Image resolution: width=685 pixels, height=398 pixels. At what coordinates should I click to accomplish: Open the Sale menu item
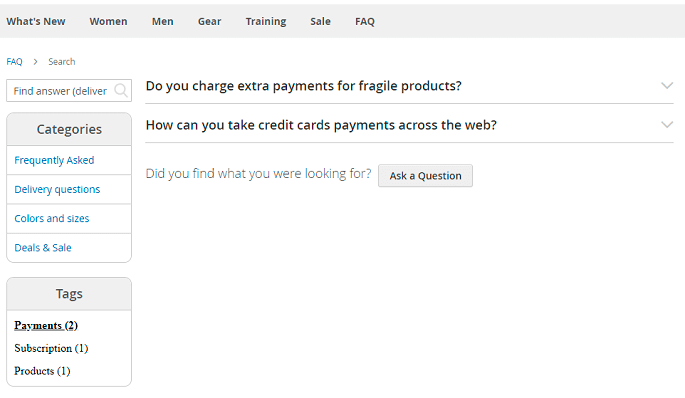pos(320,21)
